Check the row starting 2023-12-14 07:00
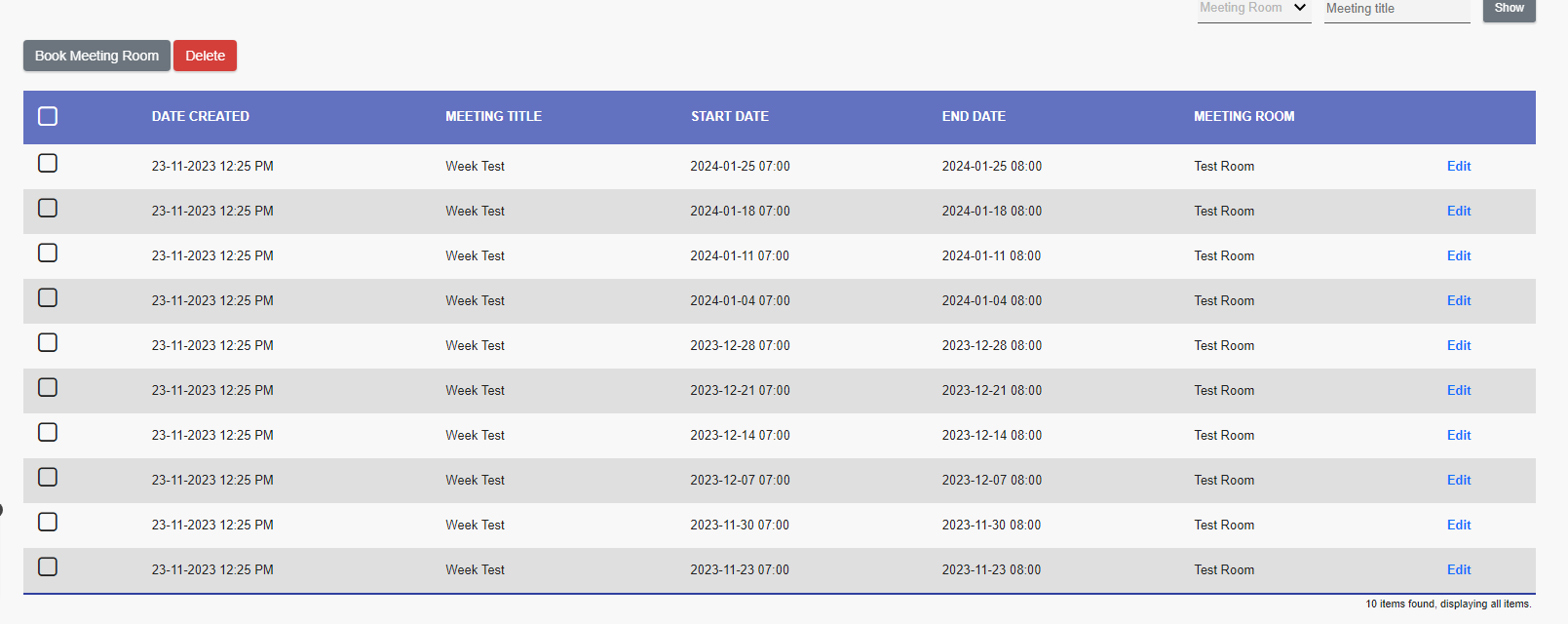 (x=48, y=432)
